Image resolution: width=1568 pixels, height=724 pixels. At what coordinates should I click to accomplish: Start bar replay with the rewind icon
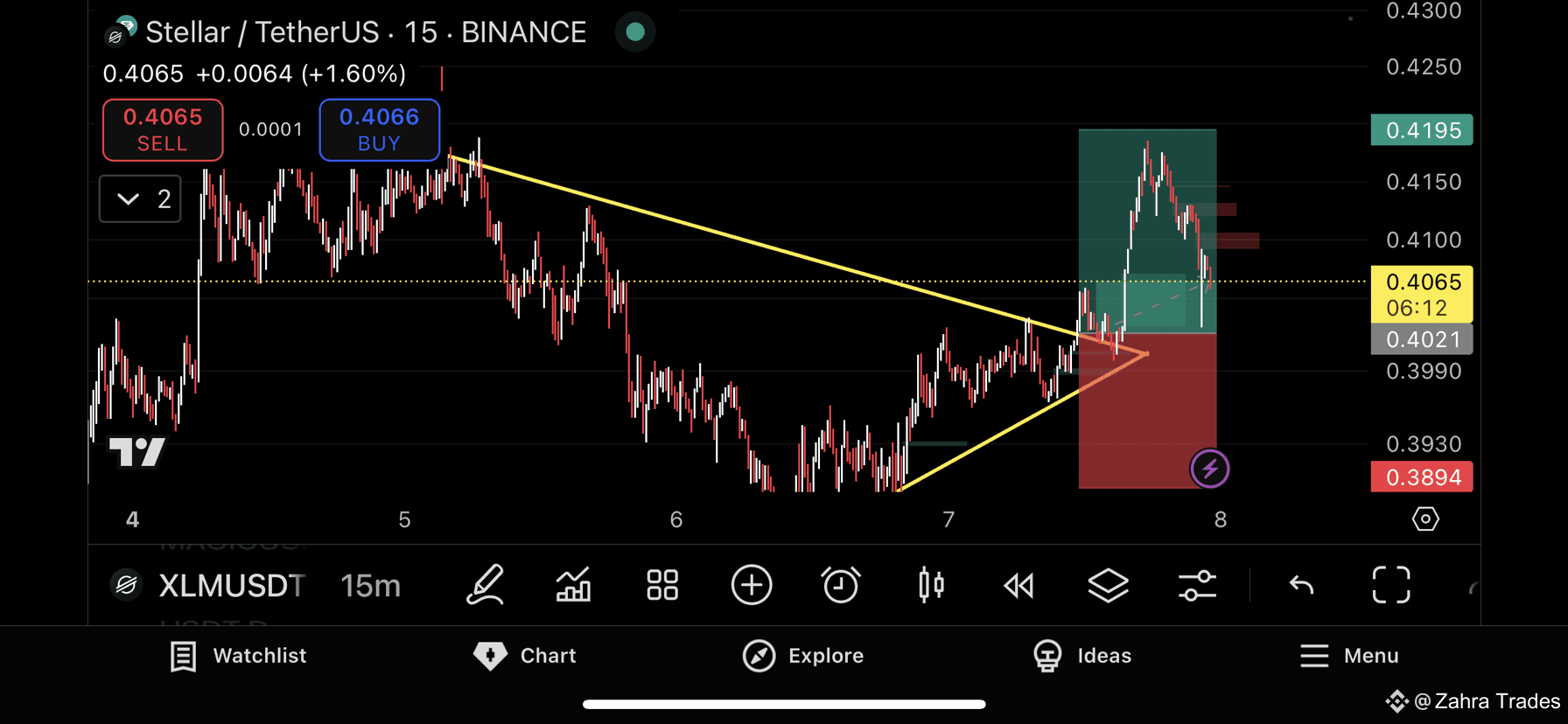click(x=1019, y=585)
